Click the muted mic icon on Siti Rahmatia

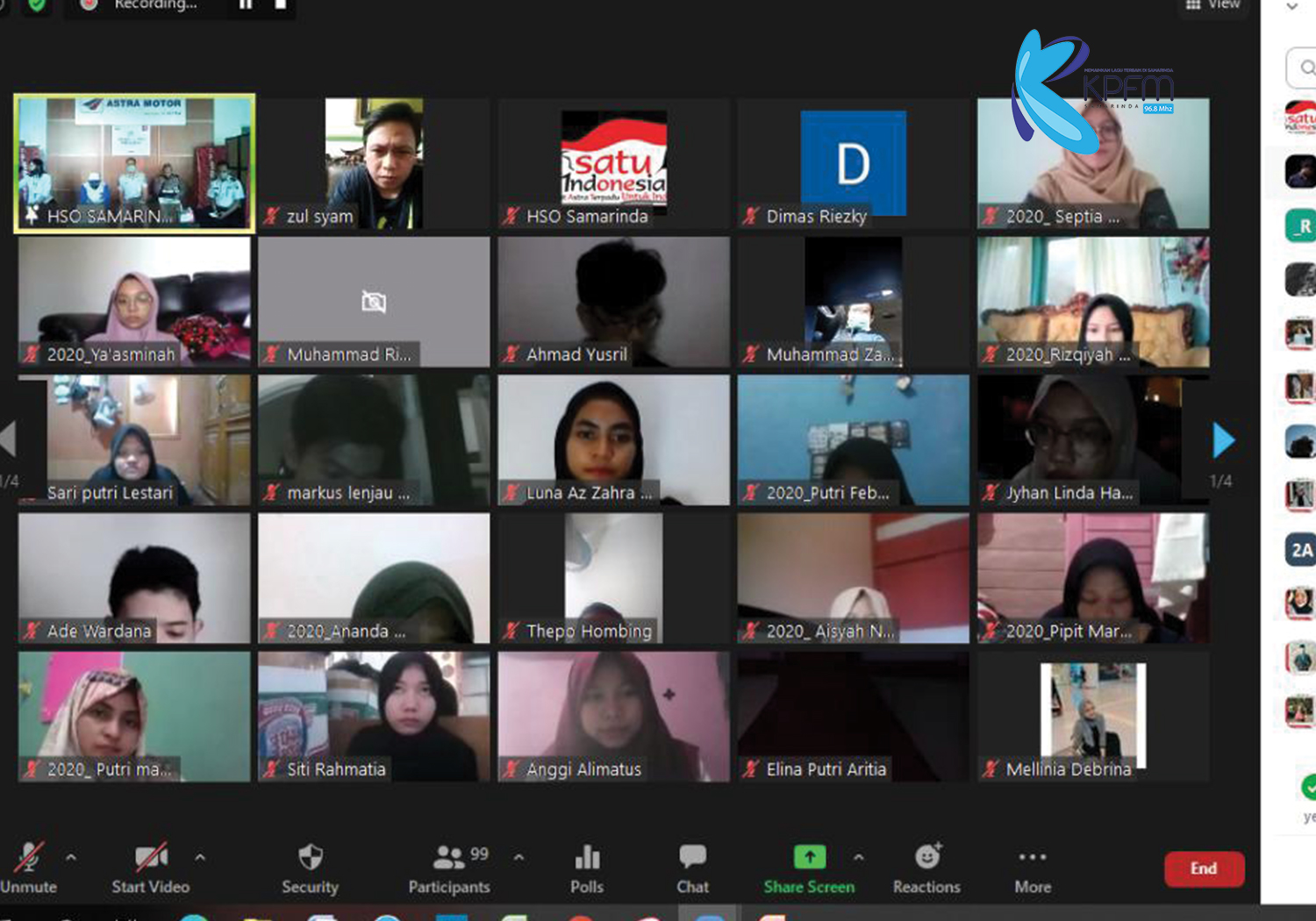coord(272,769)
